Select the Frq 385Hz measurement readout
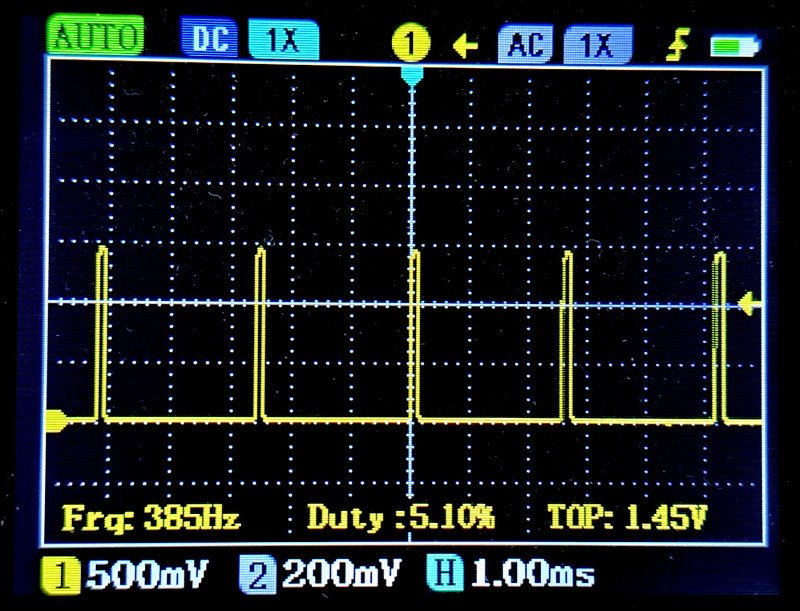Screen dimensions: 800x611 [x=151, y=518]
